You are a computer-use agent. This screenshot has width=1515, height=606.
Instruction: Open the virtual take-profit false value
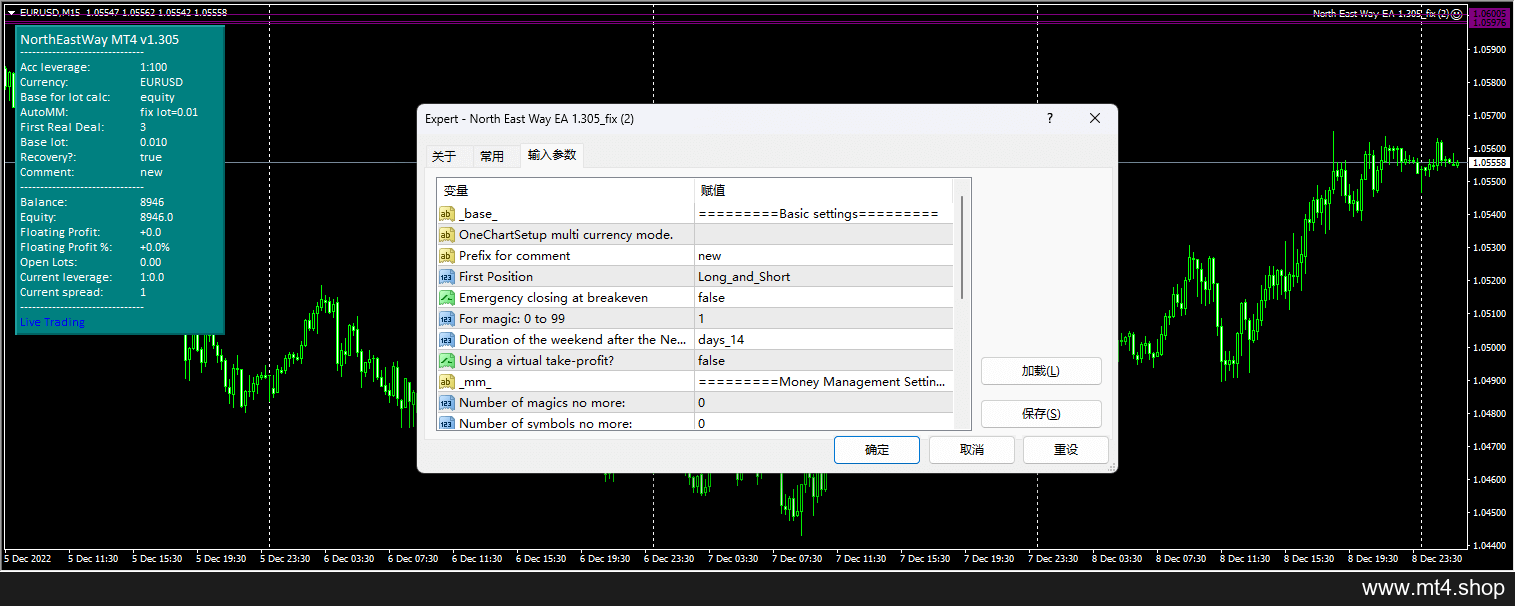tap(824, 361)
